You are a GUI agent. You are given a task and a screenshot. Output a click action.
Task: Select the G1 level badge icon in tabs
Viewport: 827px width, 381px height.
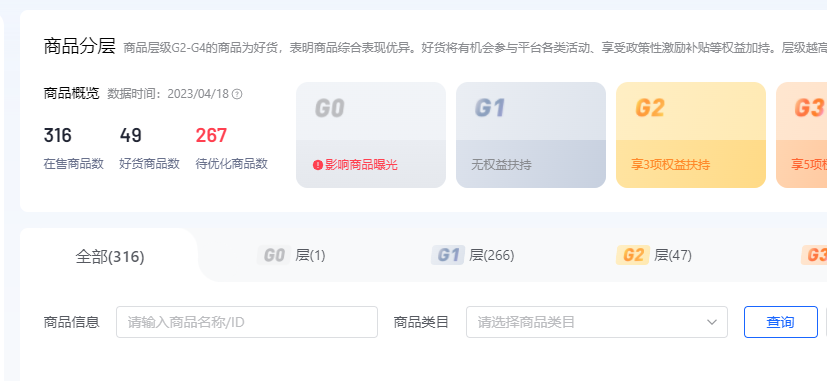(448, 256)
